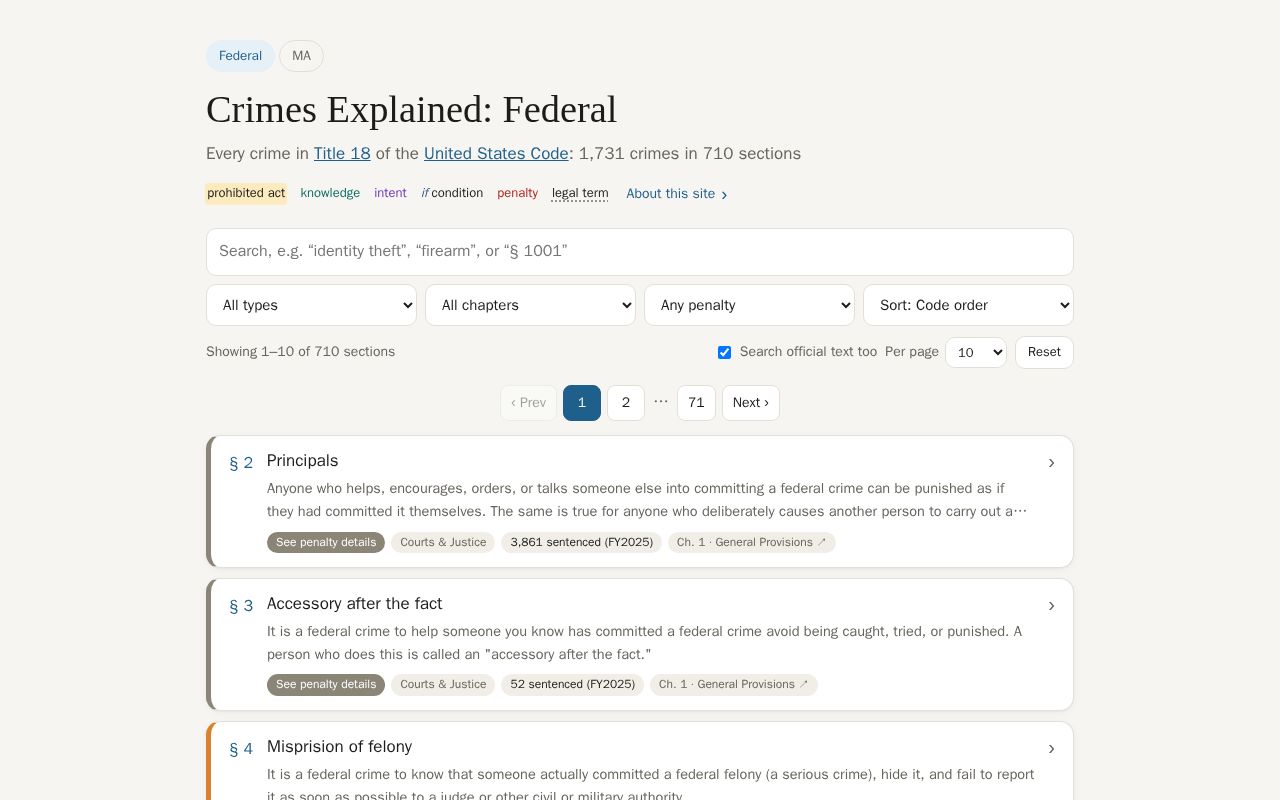Expand the § 2 Principals chevron
Image resolution: width=1280 pixels, height=800 pixels.
(x=1051, y=463)
